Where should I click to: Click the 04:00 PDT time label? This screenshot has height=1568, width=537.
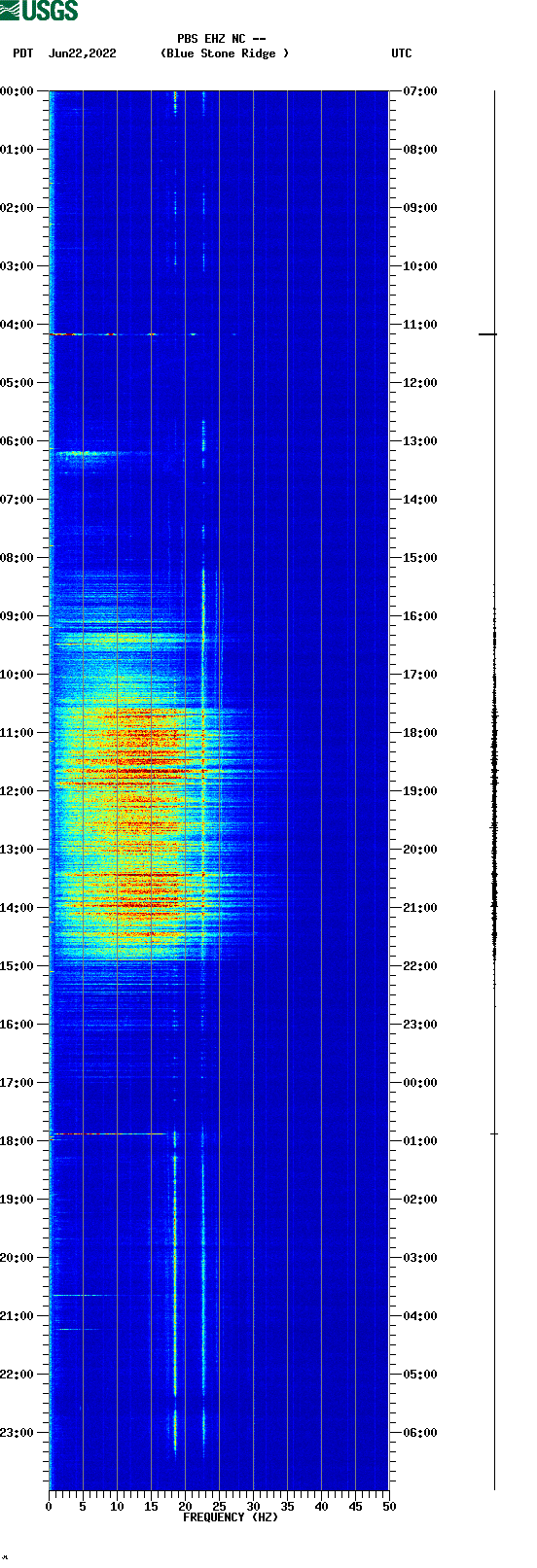[18, 325]
